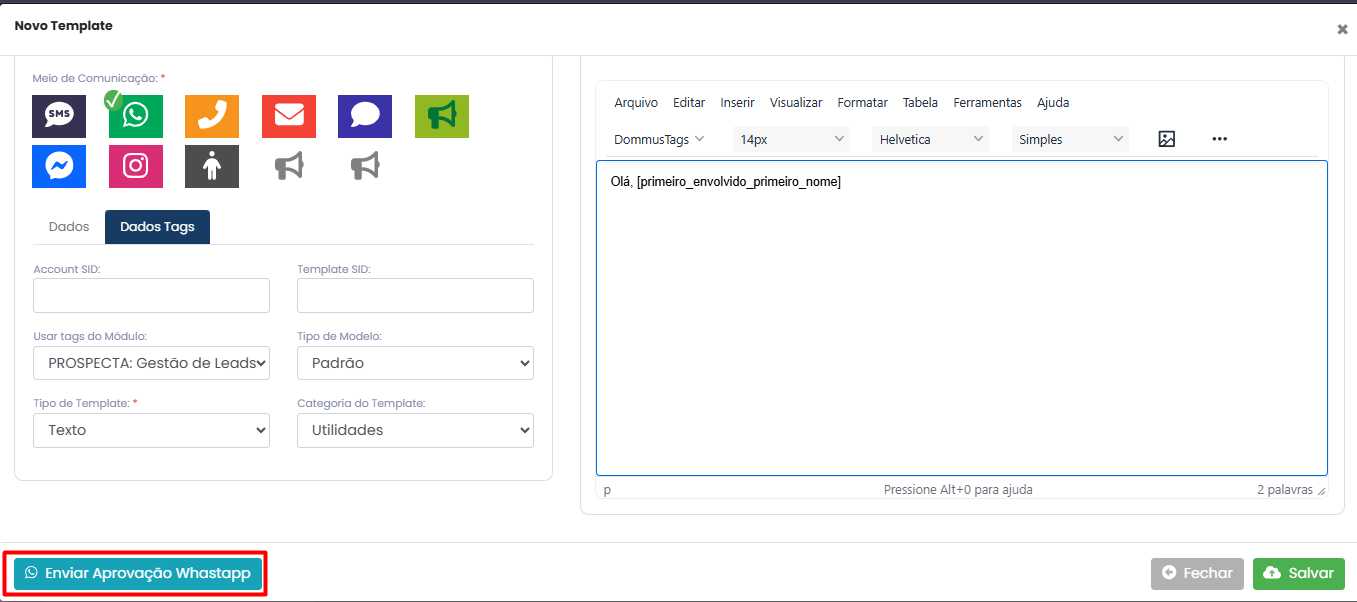Select the WhatsApp communication channel icon

point(135,117)
